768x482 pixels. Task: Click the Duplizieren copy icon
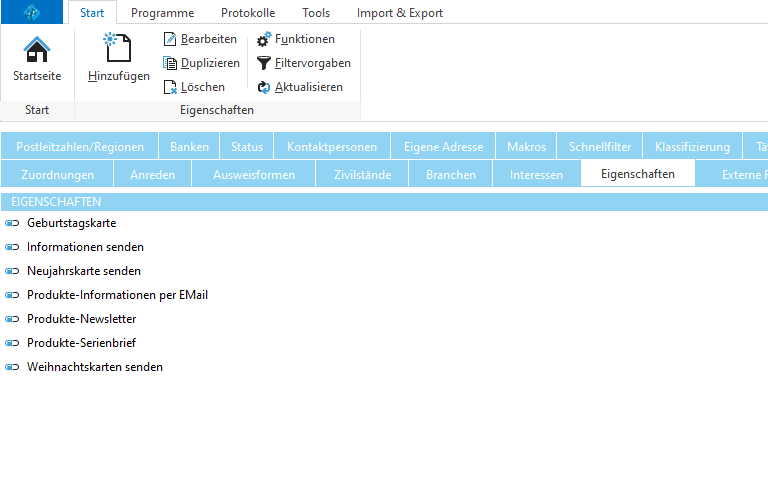click(170, 63)
